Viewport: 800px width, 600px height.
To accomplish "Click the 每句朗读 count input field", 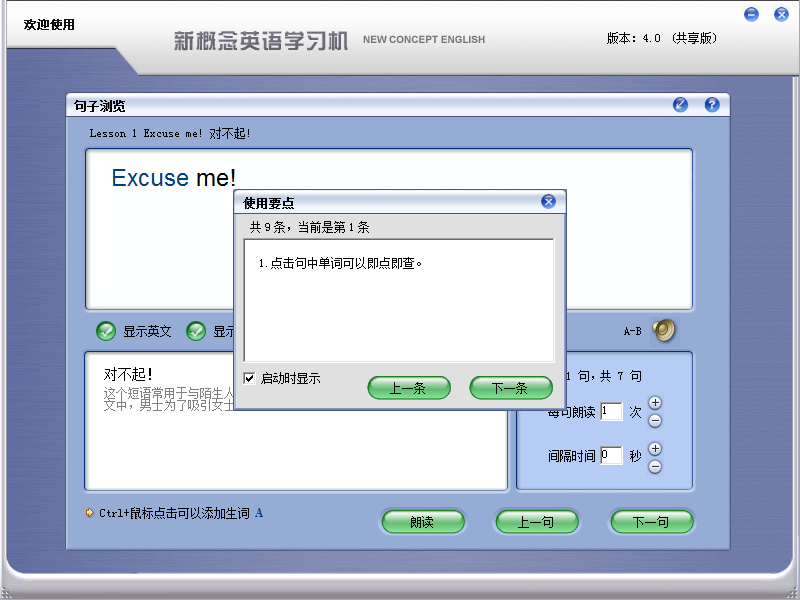I will [x=611, y=411].
